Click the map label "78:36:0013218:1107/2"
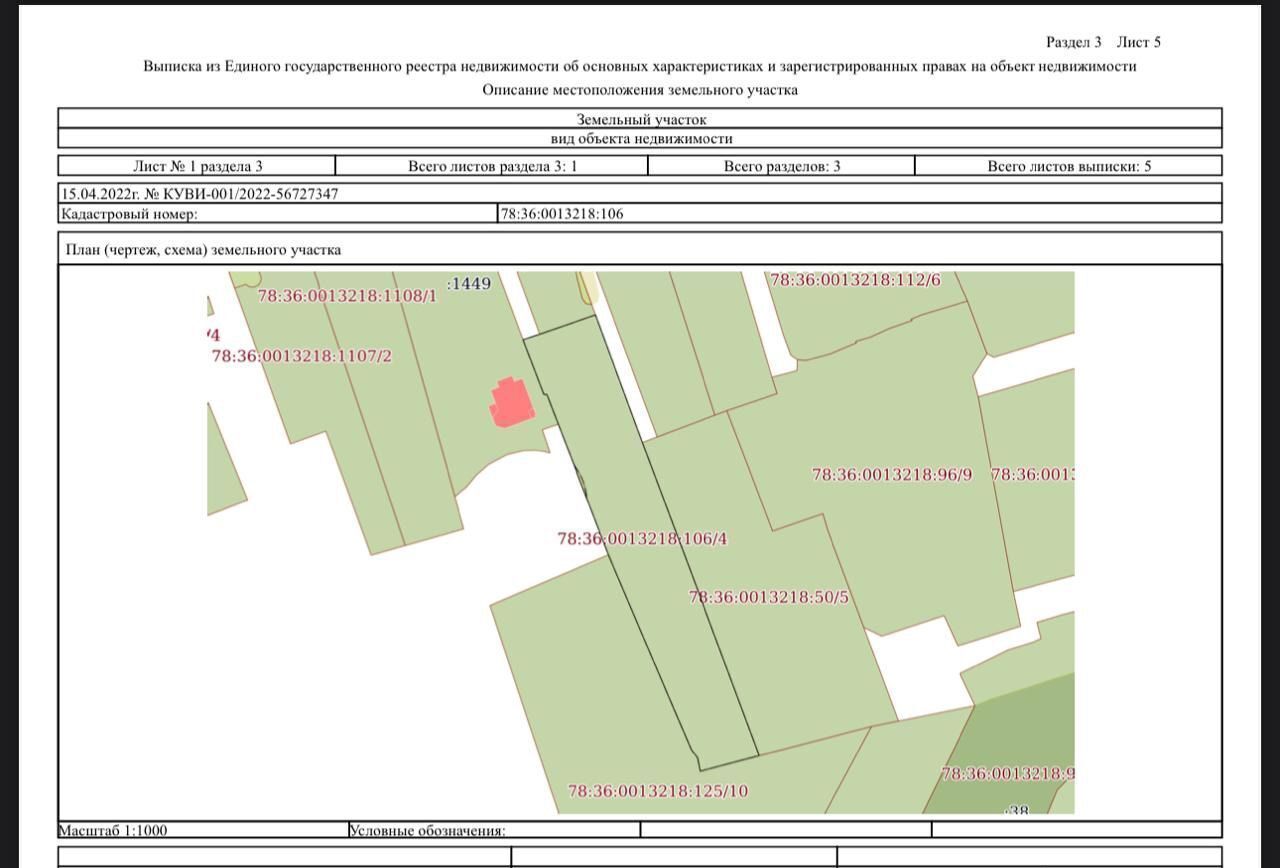 302,356
